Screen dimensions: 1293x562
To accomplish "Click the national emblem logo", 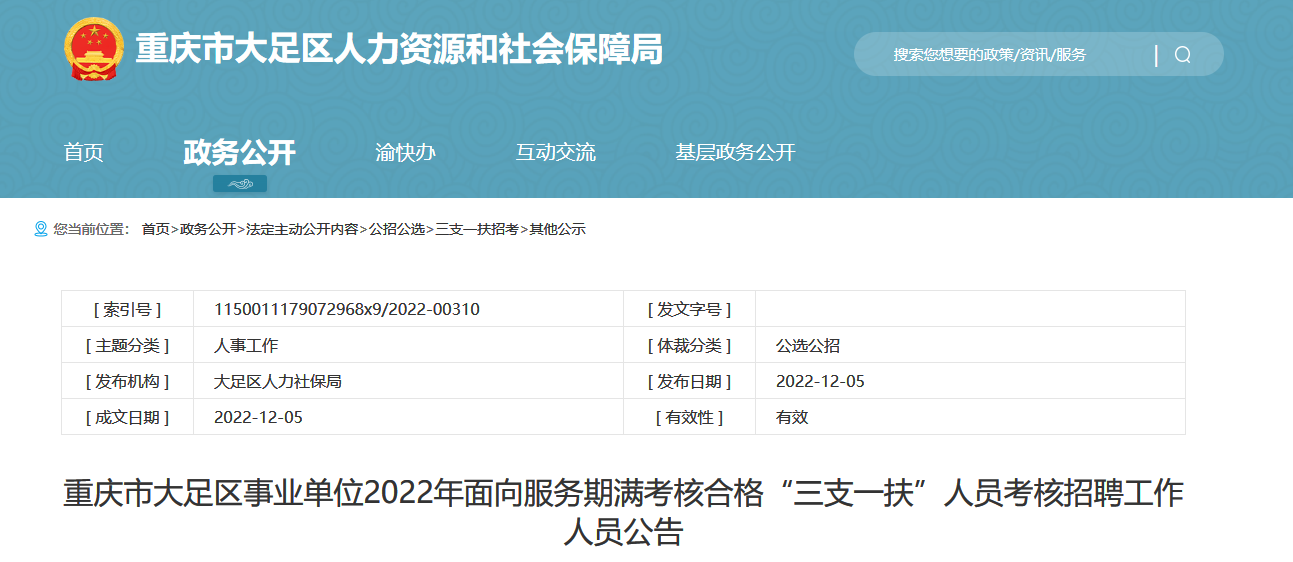I will click(x=94, y=49).
